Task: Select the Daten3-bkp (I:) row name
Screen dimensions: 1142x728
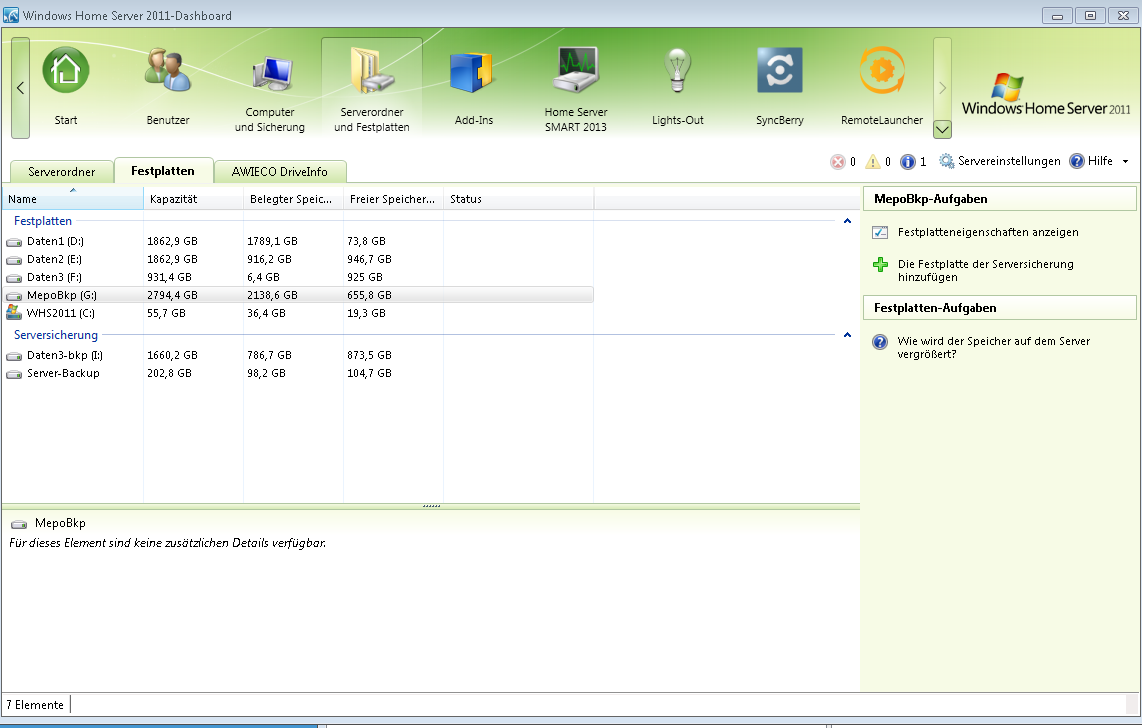Action: pyautogui.click(x=65, y=355)
